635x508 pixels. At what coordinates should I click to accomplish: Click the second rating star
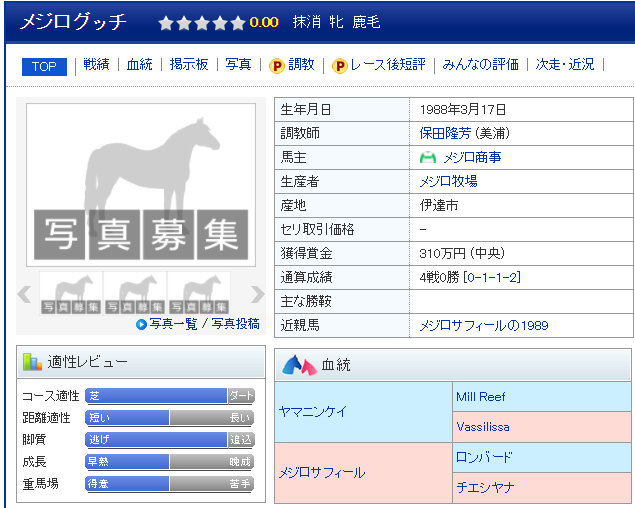tap(184, 23)
